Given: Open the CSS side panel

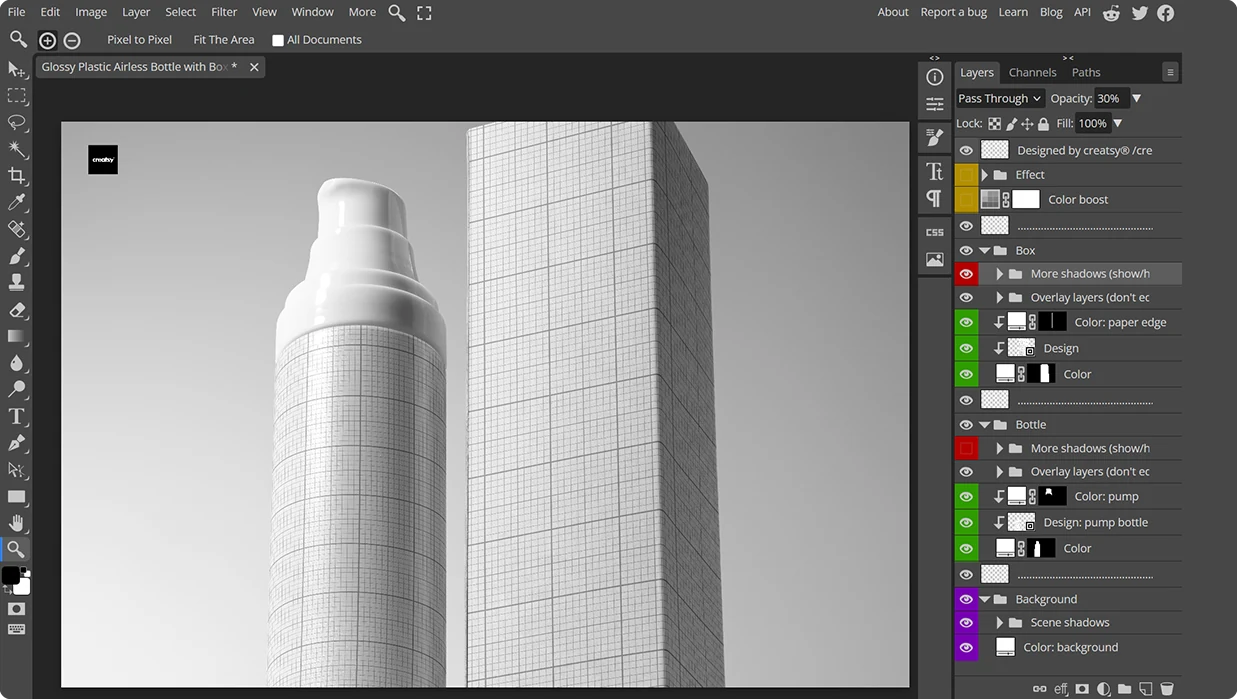Looking at the screenshot, I should (x=935, y=232).
